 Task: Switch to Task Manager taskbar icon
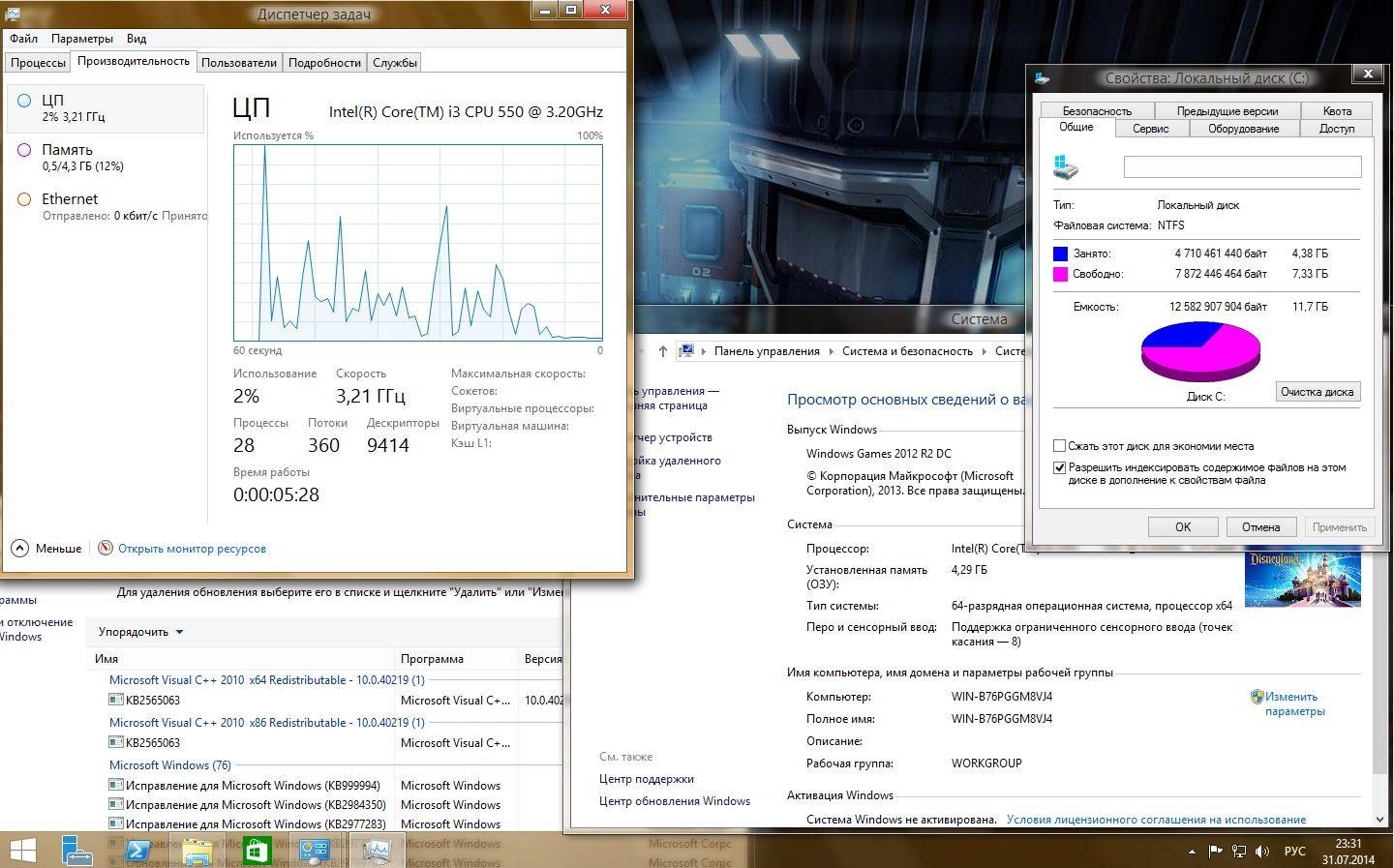pos(376,851)
